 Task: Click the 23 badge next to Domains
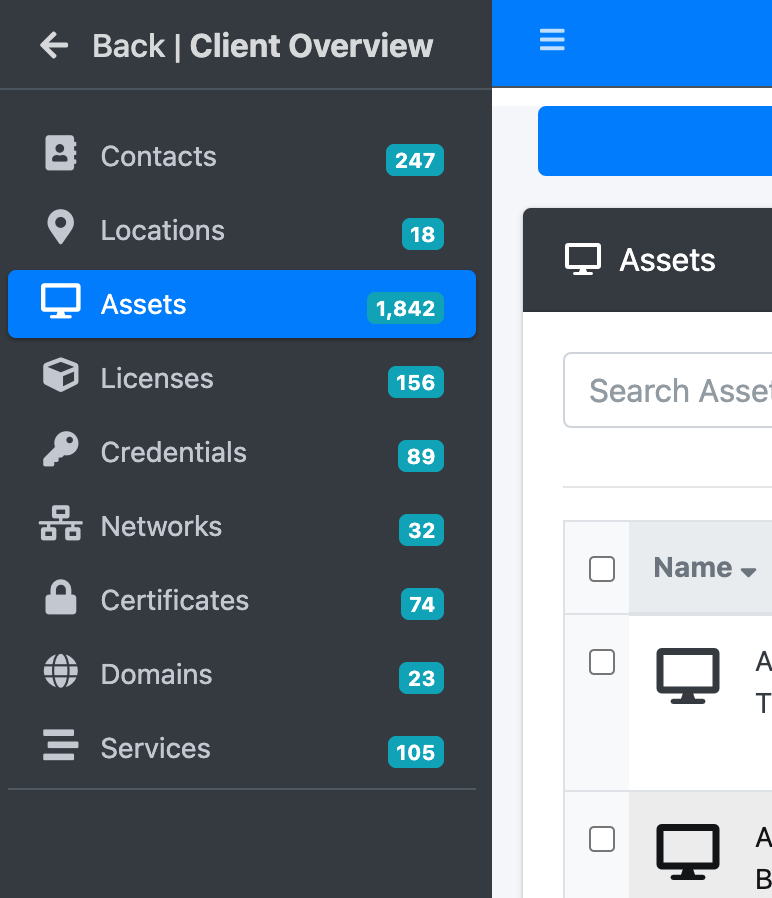point(422,678)
